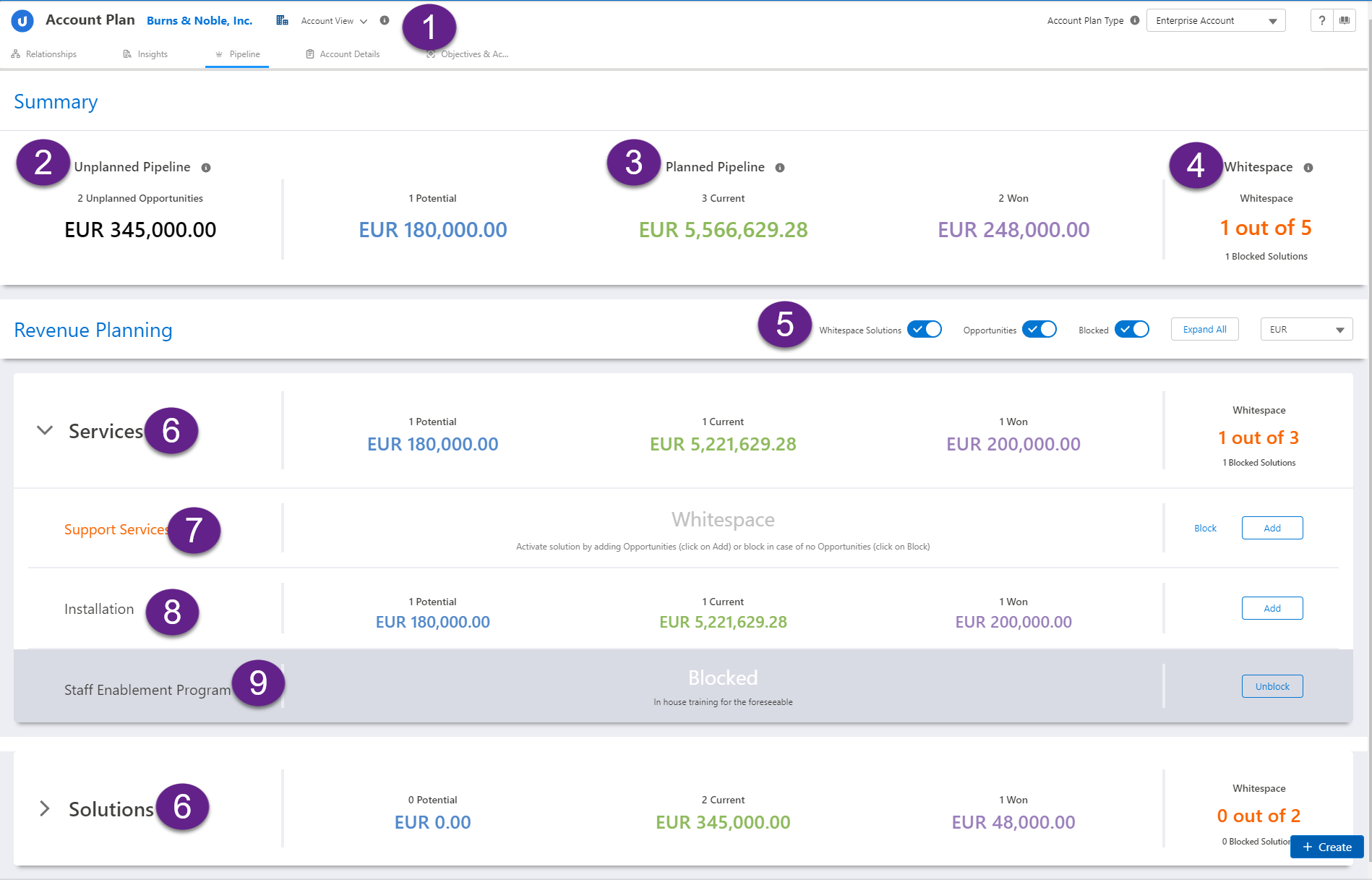Open the Account Plan Type dropdown
Viewport: 1372px width, 880px height.
1216,21
